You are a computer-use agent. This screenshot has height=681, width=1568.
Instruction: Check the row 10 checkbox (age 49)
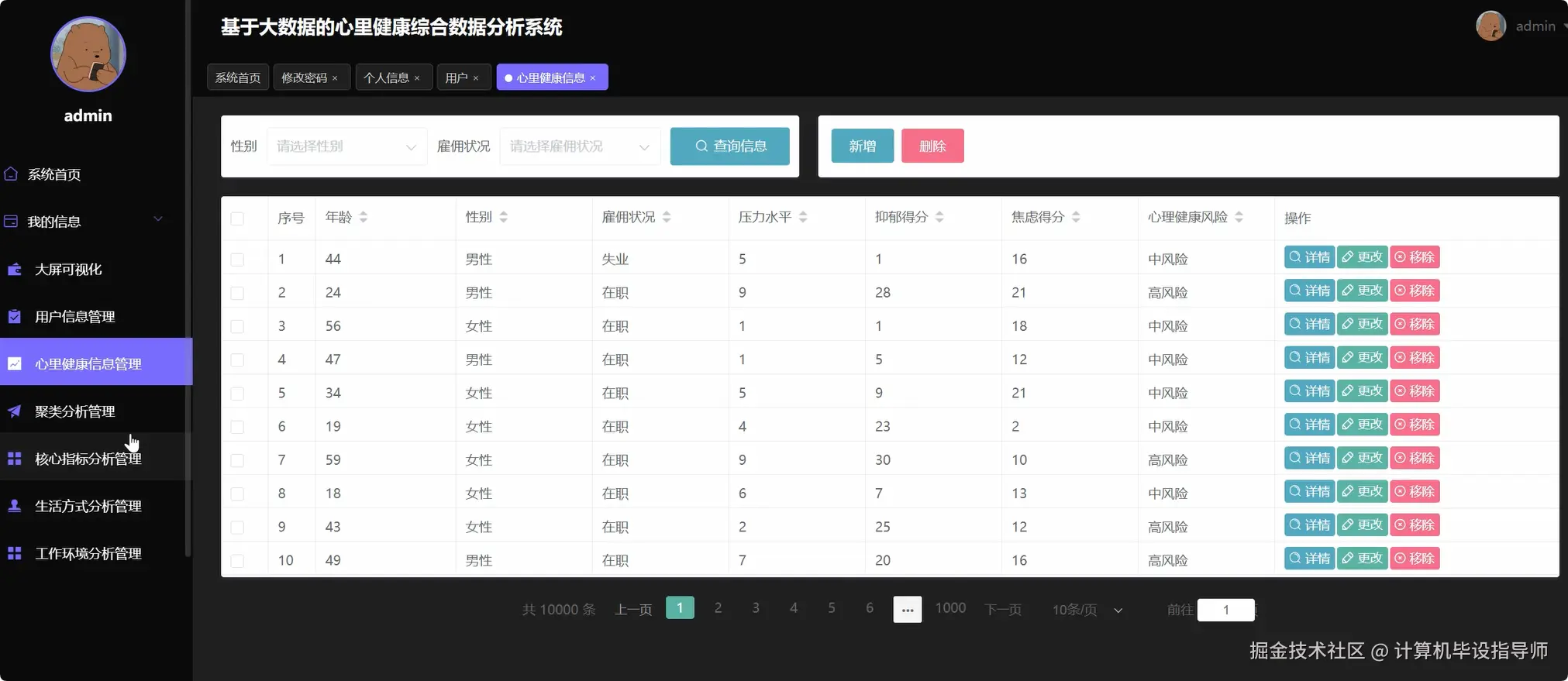point(237,560)
